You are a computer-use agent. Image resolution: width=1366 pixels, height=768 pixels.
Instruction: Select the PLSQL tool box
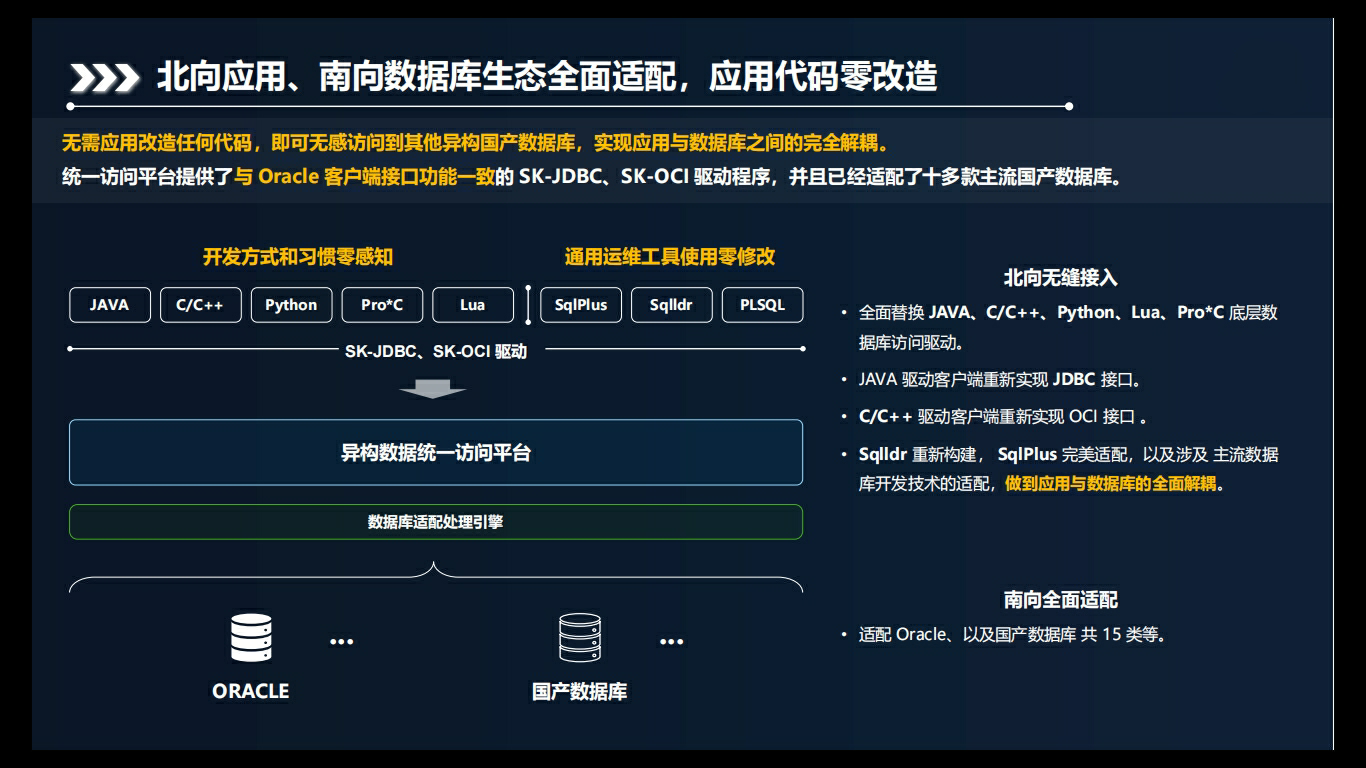point(762,305)
